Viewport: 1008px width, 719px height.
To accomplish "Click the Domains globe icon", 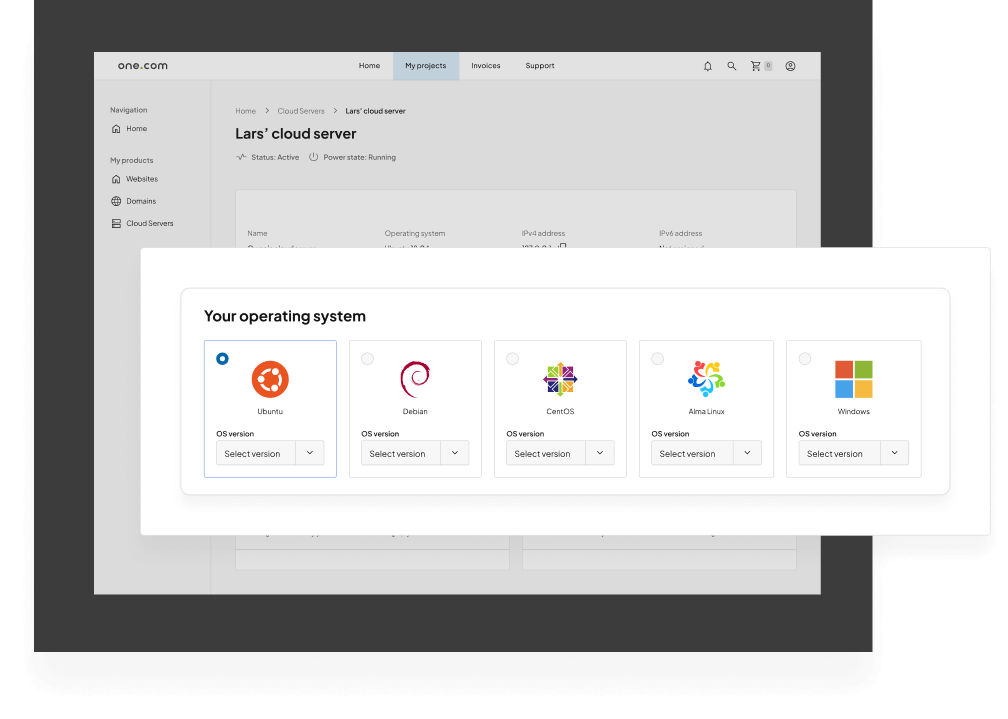I will click(x=116, y=201).
